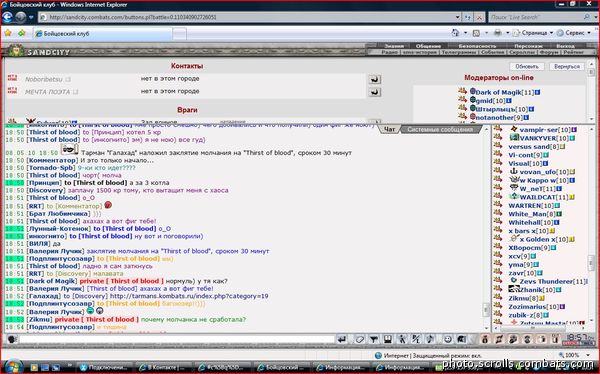The height and width of the screenshot is (374, 600).
Task: Click the arrow button in Noboribetsu contact row
Action: [374, 79]
